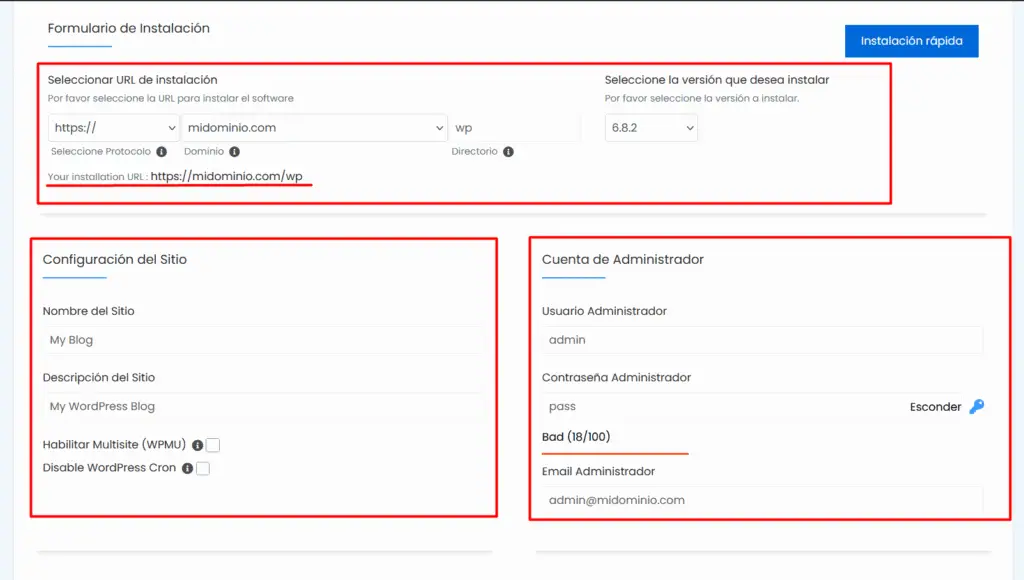The height and width of the screenshot is (580, 1024).
Task: Click info icon beside Disable WordPress Cron
Action: coord(187,468)
